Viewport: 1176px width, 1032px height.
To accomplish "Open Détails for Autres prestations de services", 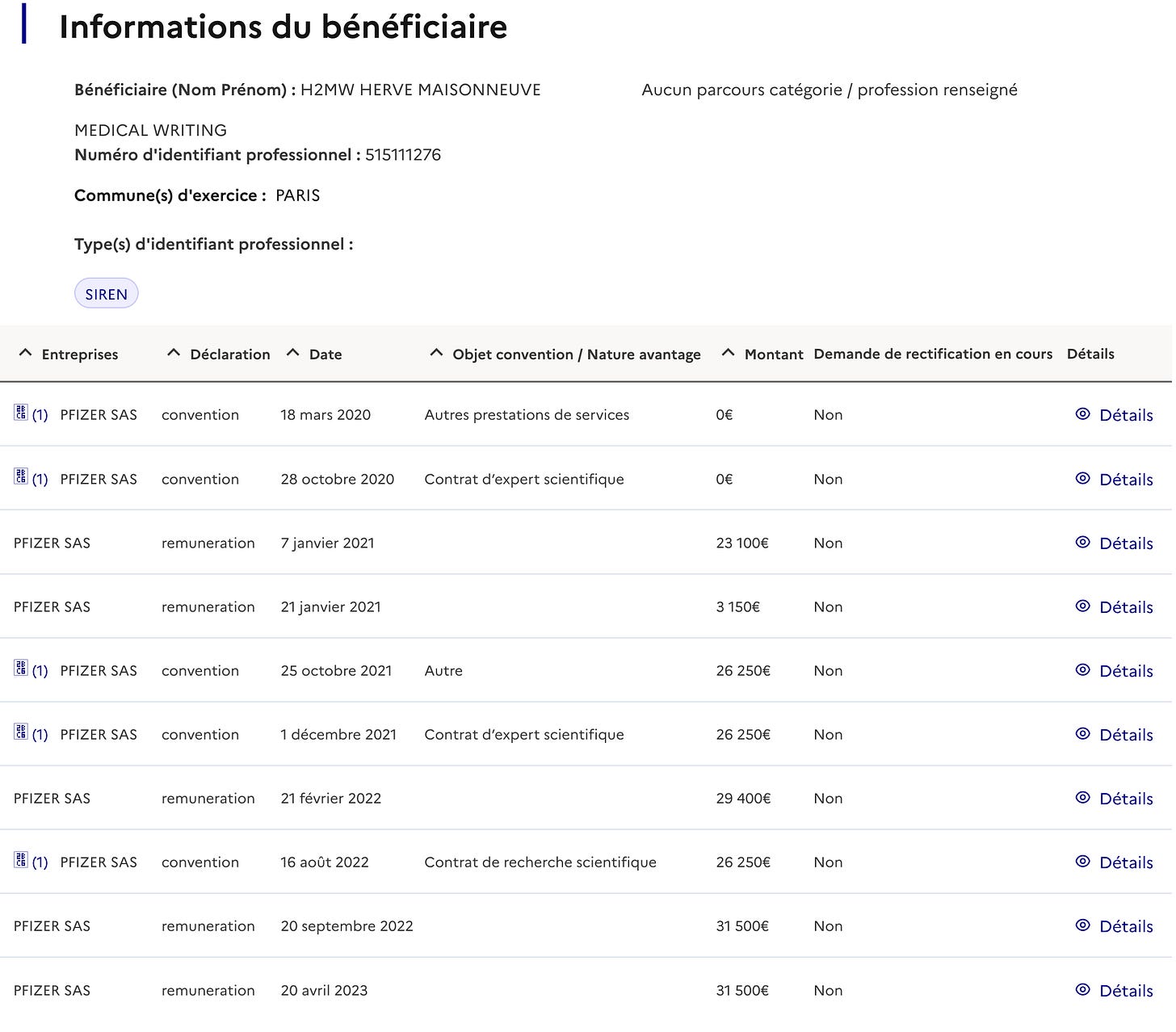I will pos(1126,415).
